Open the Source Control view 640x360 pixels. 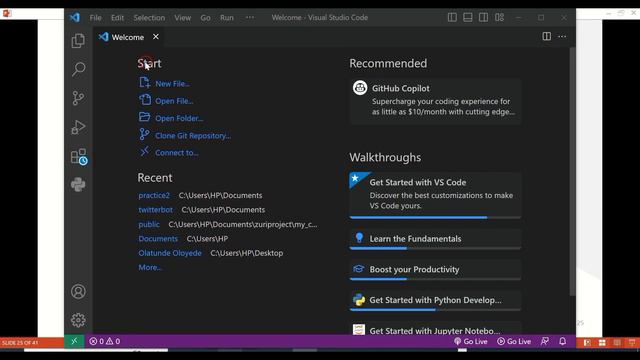[78, 98]
